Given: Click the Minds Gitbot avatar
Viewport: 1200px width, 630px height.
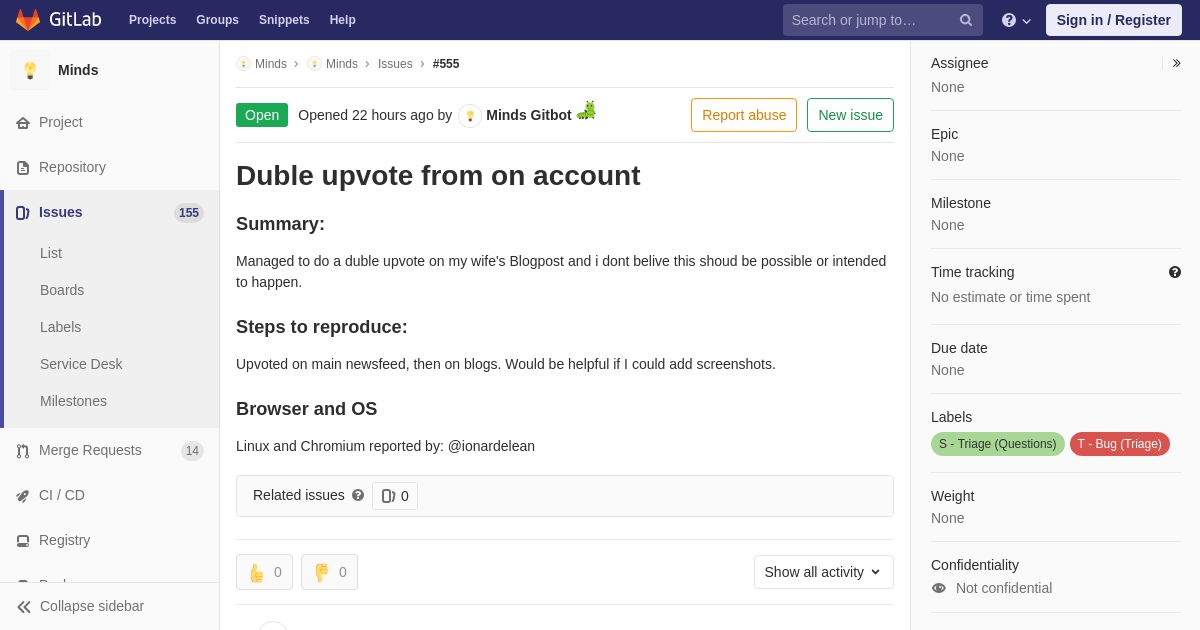Looking at the screenshot, I should [470, 116].
